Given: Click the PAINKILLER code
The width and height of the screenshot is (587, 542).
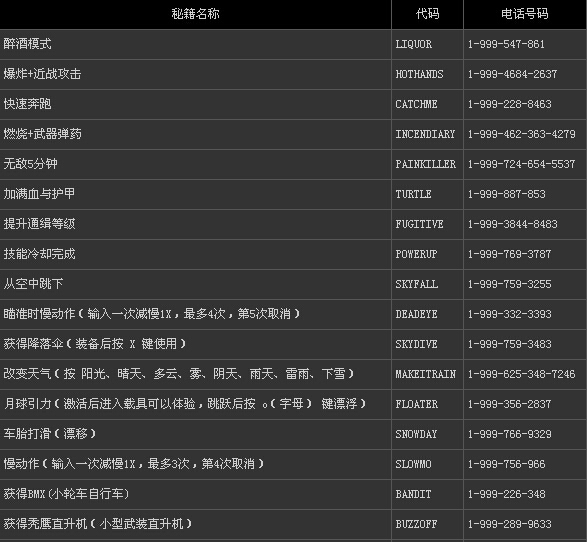Looking at the screenshot, I should click(x=426, y=164).
